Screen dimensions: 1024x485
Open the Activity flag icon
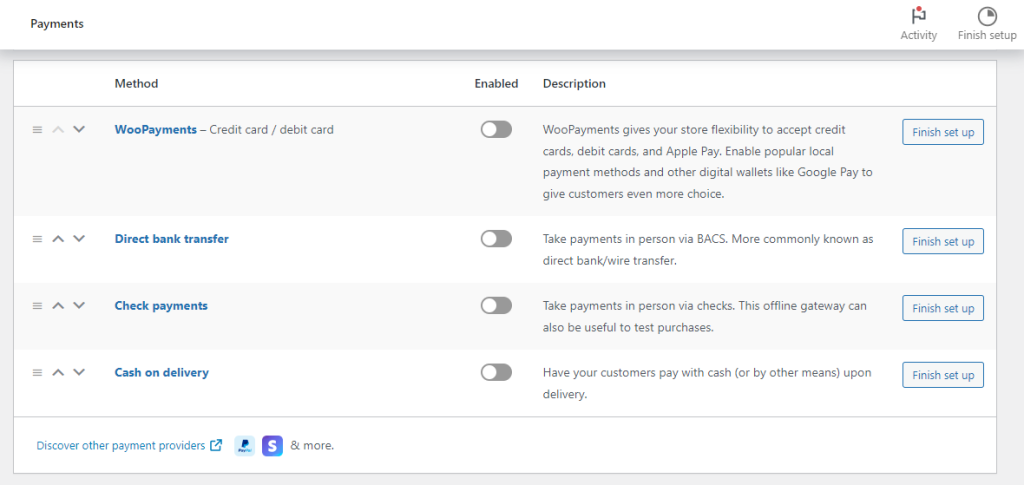tap(918, 17)
